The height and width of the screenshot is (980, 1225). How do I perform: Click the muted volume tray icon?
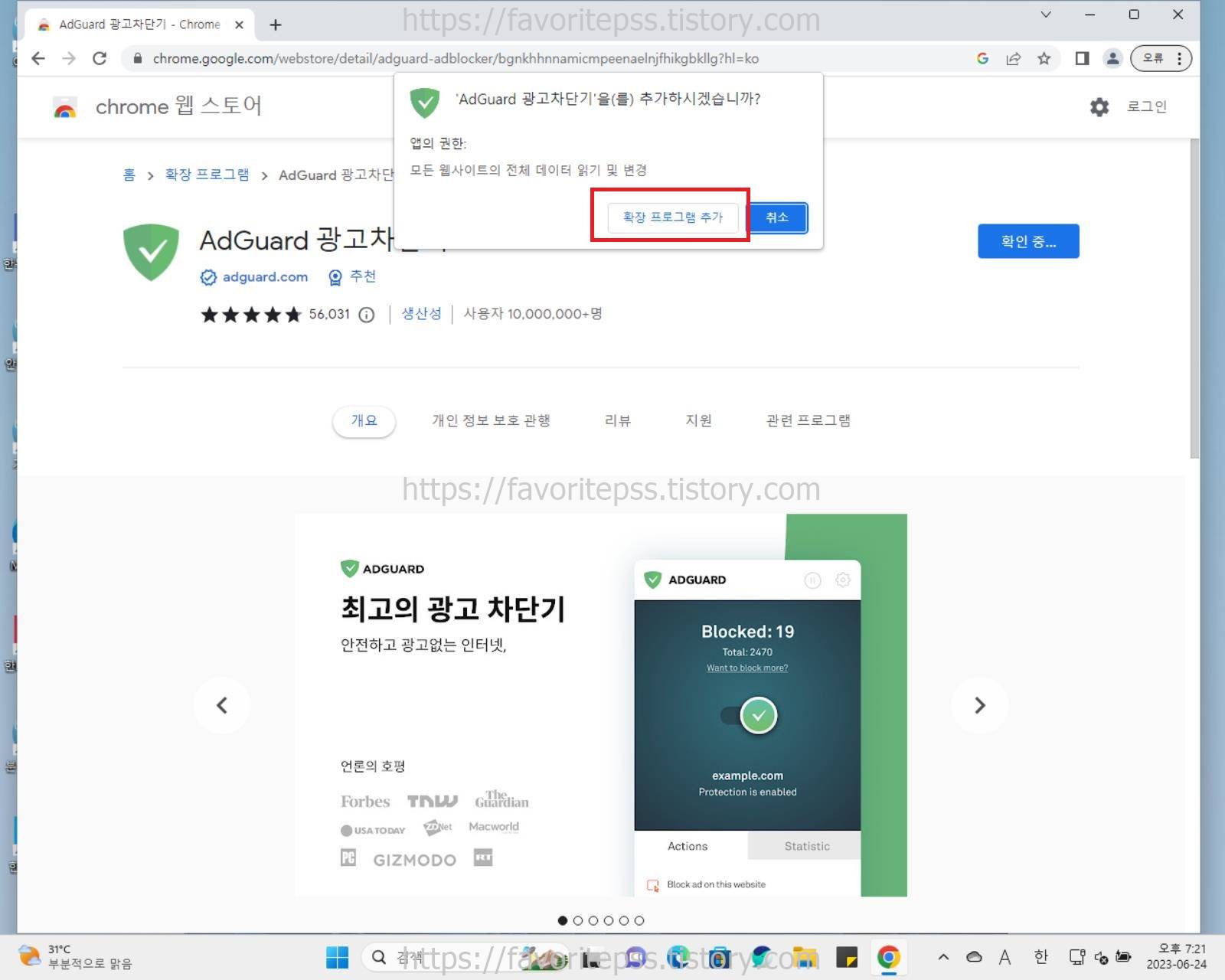[1101, 957]
